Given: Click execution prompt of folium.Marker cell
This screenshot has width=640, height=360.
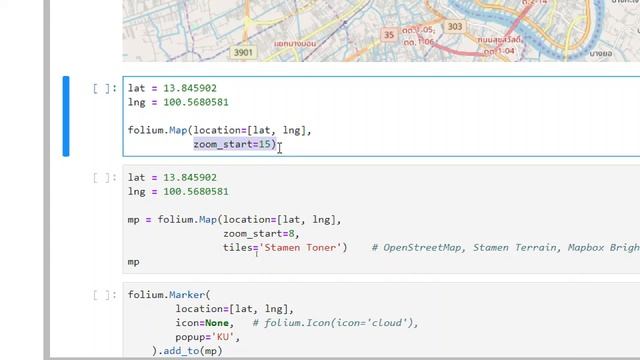Looking at the screenshot, I should [105, 295].
